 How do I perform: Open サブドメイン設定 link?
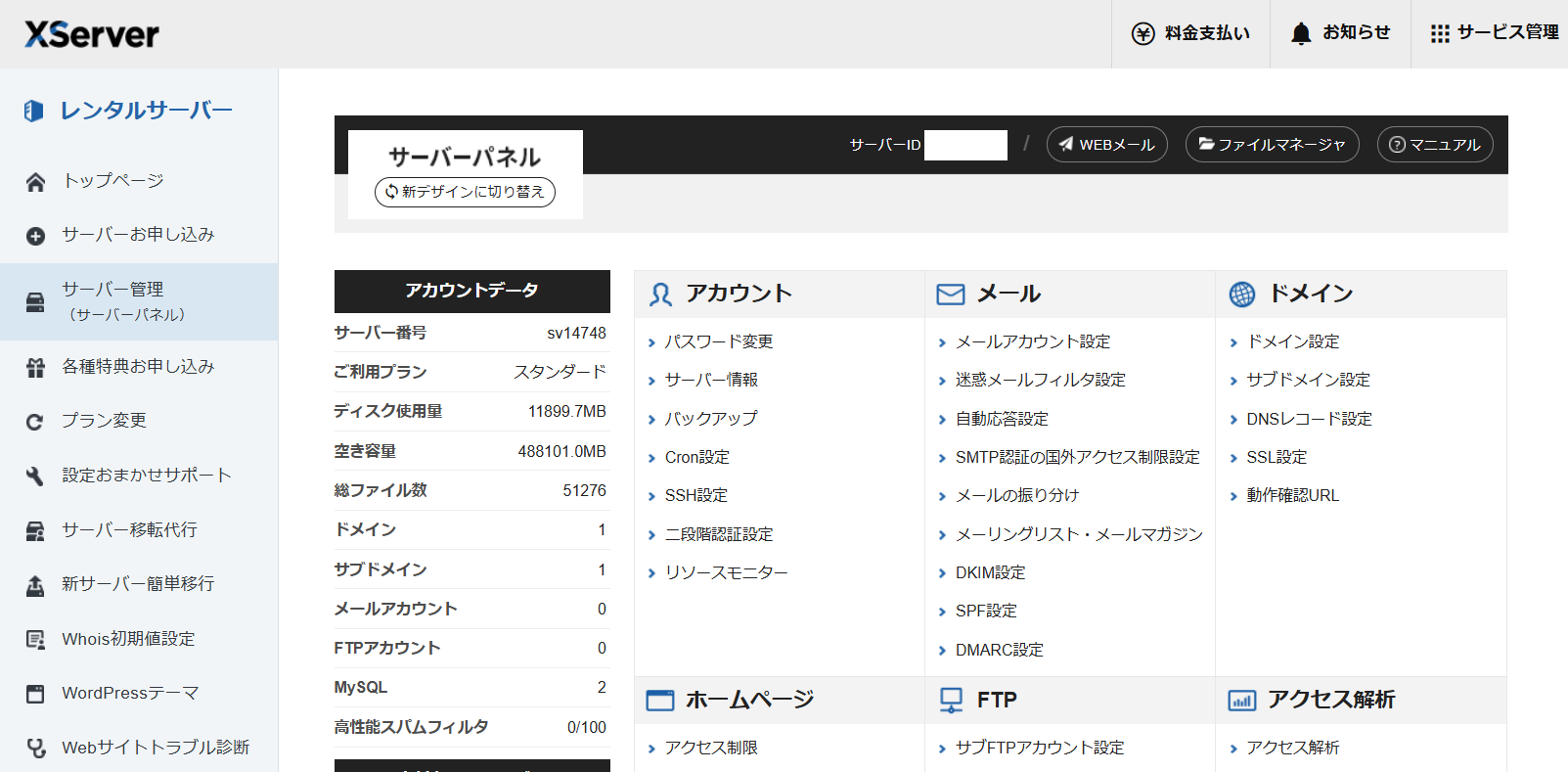1309,380
